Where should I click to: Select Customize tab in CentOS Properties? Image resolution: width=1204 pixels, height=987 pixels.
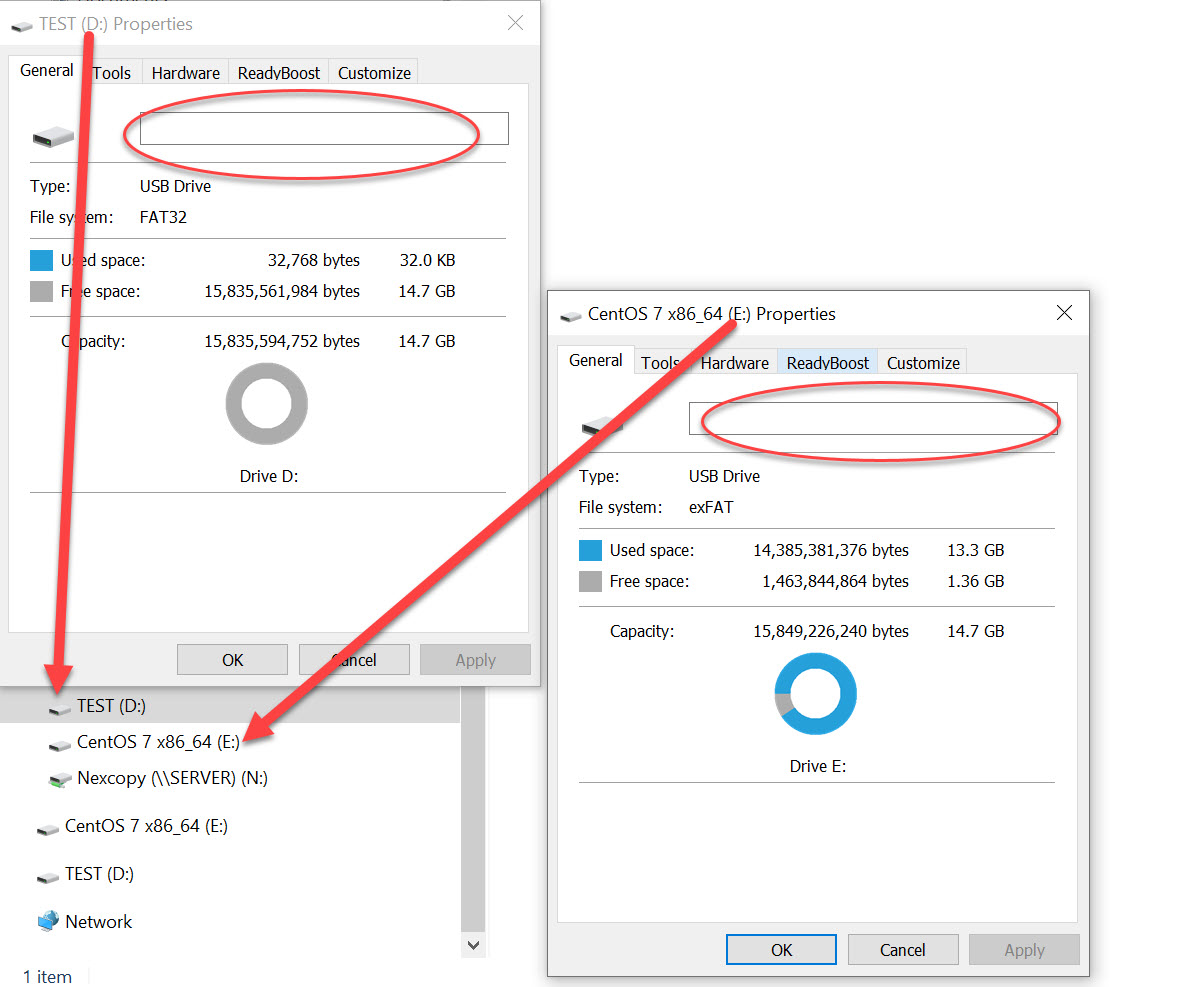coord(923,363)
